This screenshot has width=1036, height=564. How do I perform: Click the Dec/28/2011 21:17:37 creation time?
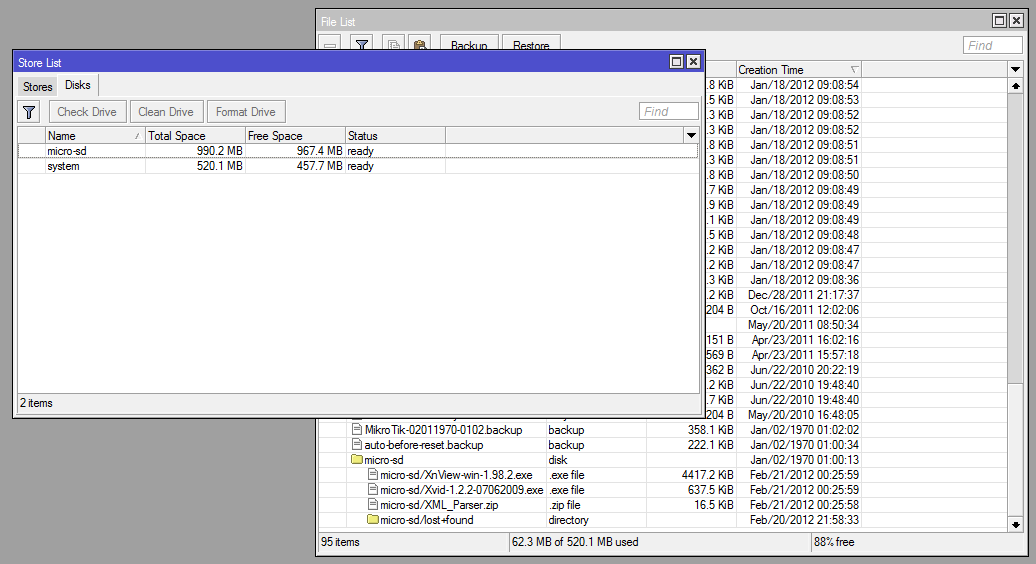pyautogui.click(x=803, y=295)
